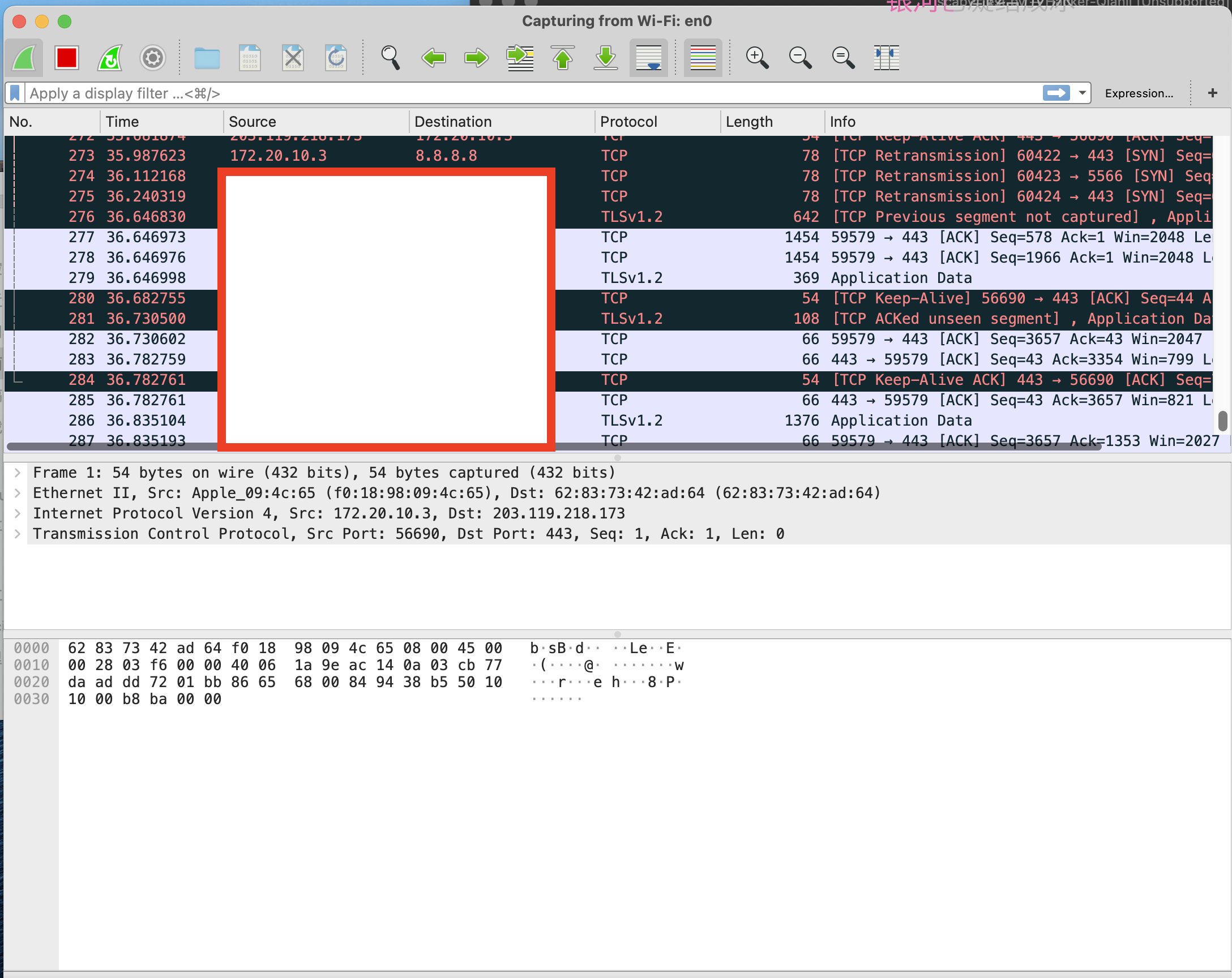
Task: Sort by the No. column header
Action: 53,122
